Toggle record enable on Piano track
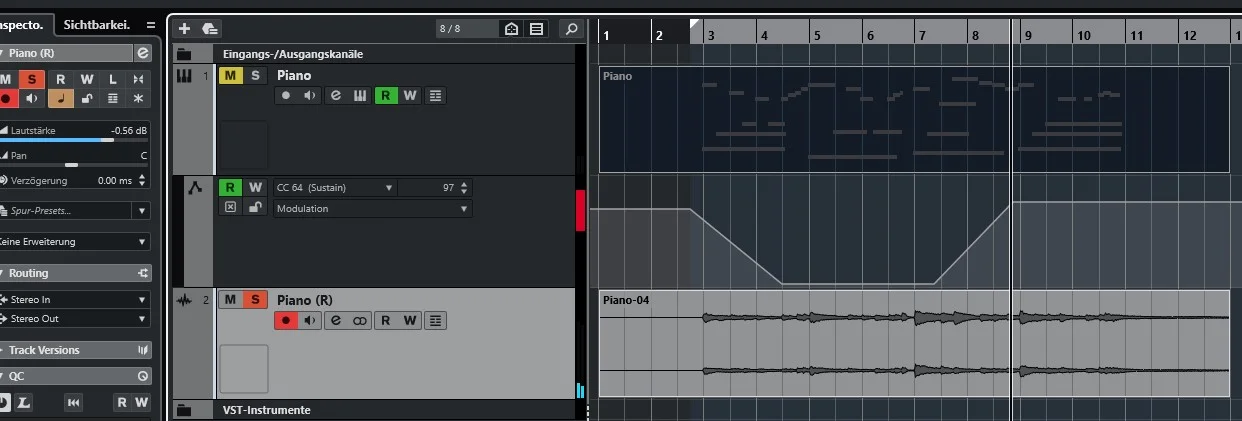This screenshot has height=421, width=1242. pos(285,96)
